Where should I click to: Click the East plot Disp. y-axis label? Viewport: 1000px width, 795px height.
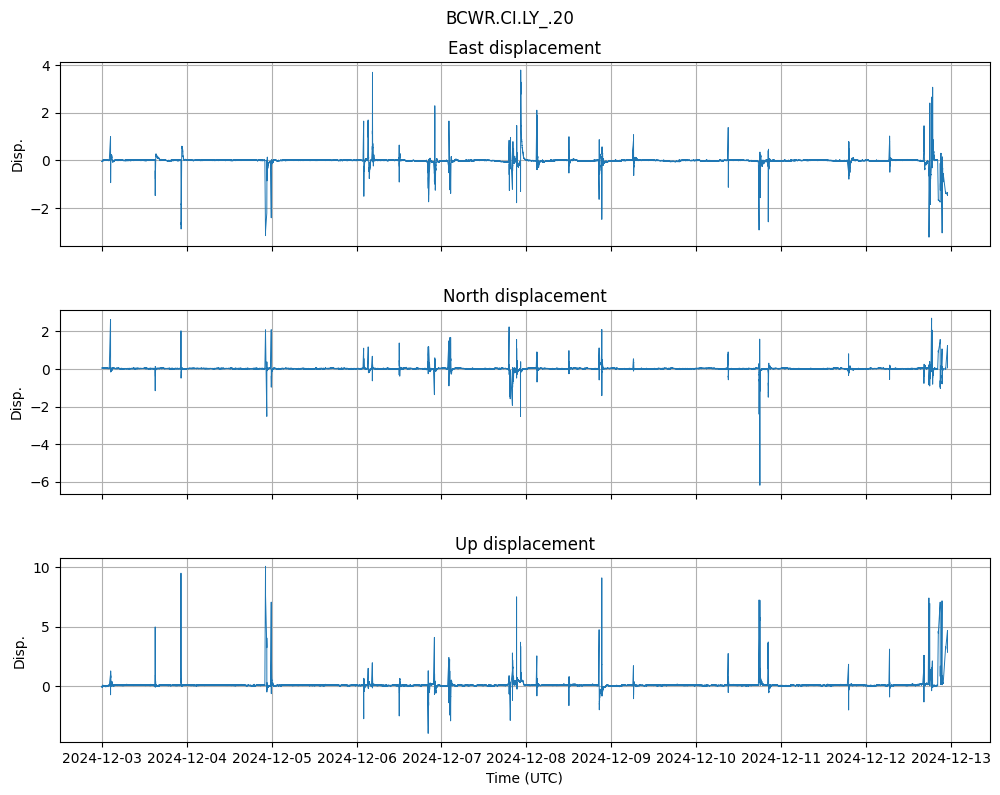click(x=18, y=153)
